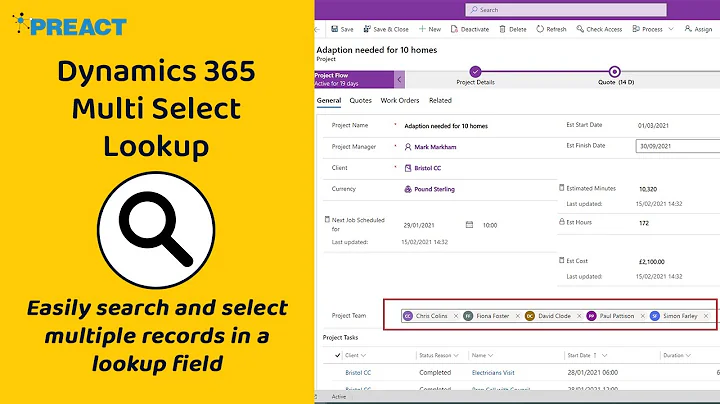720x404 pixels.
Task: Click the Est Finish Date input
Action: coord(678,146)
